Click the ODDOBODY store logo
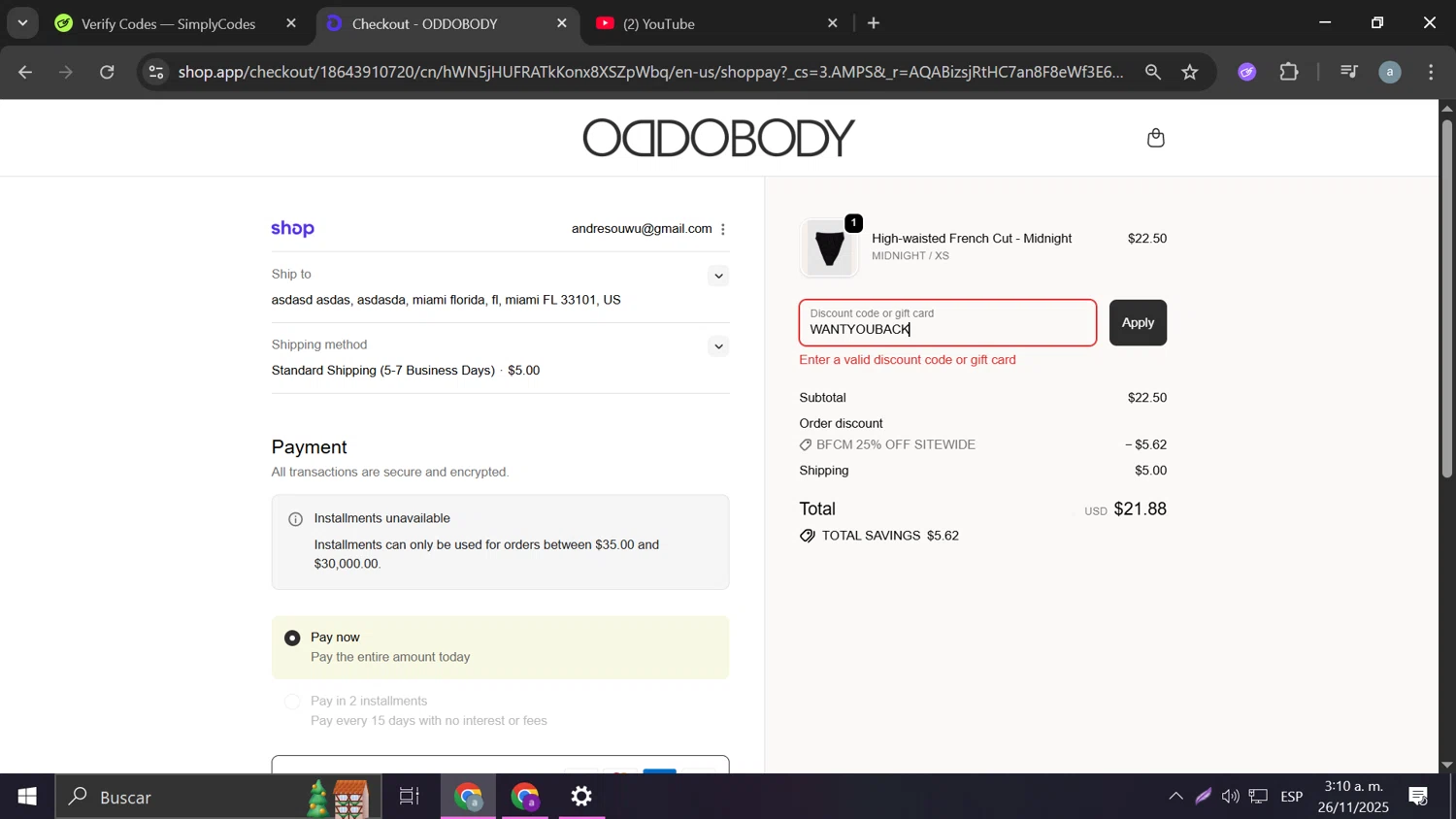 coord(718,138)
